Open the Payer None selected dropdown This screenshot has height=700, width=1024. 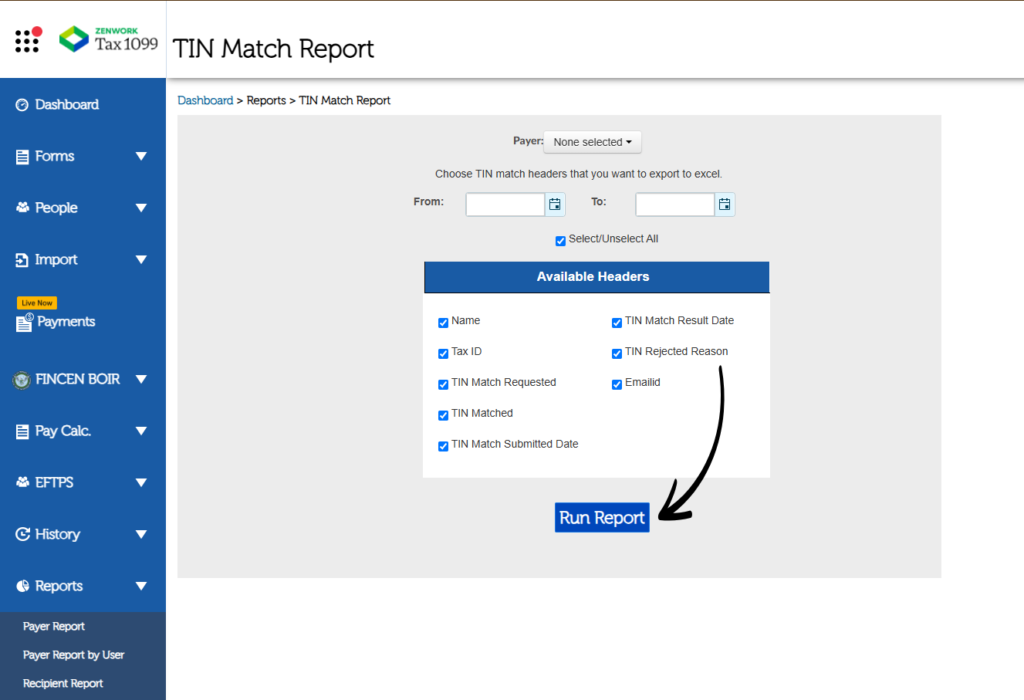click(x=592, y=142)
